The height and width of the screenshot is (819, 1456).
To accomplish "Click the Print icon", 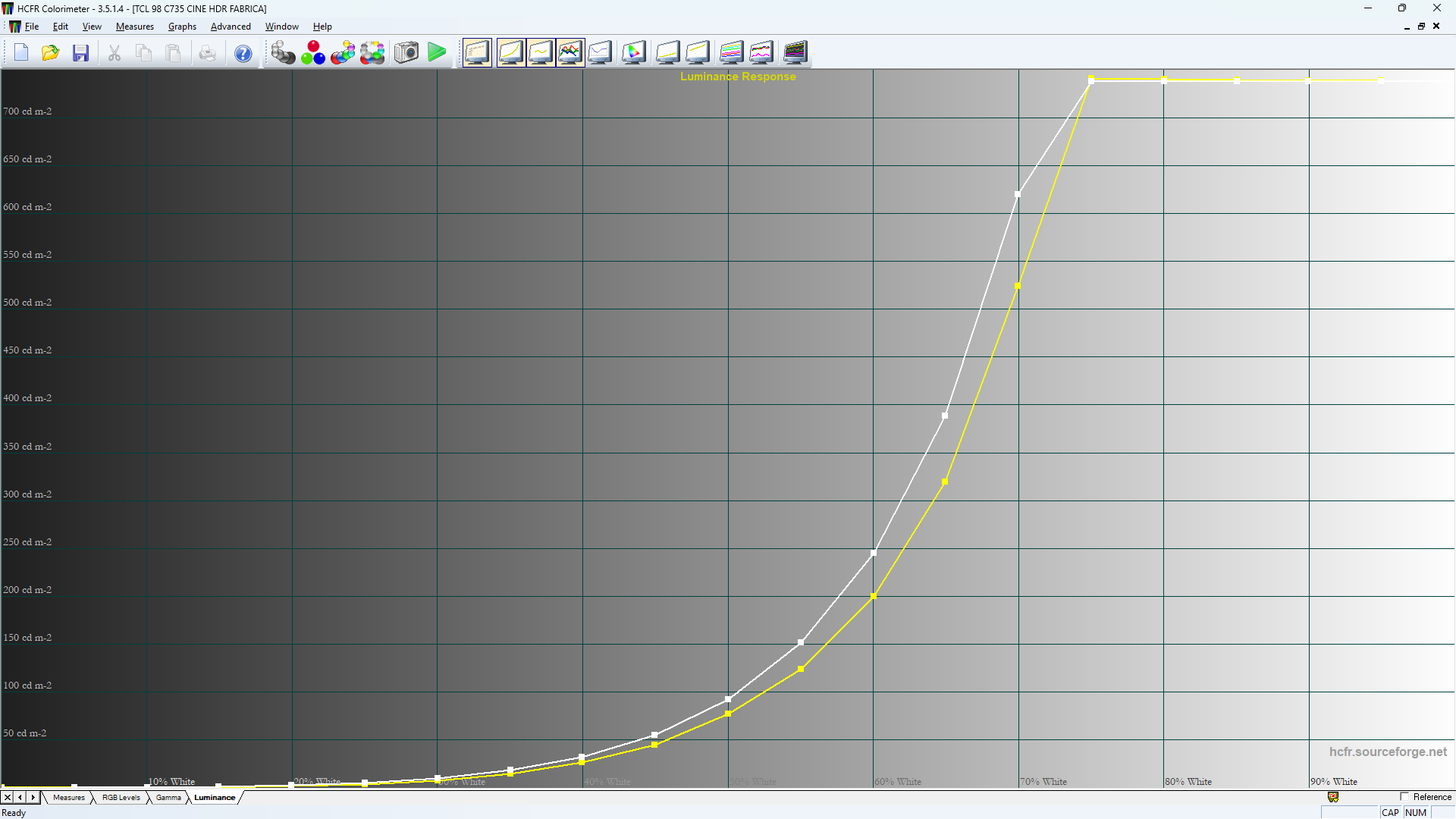I will coord(208,53).
